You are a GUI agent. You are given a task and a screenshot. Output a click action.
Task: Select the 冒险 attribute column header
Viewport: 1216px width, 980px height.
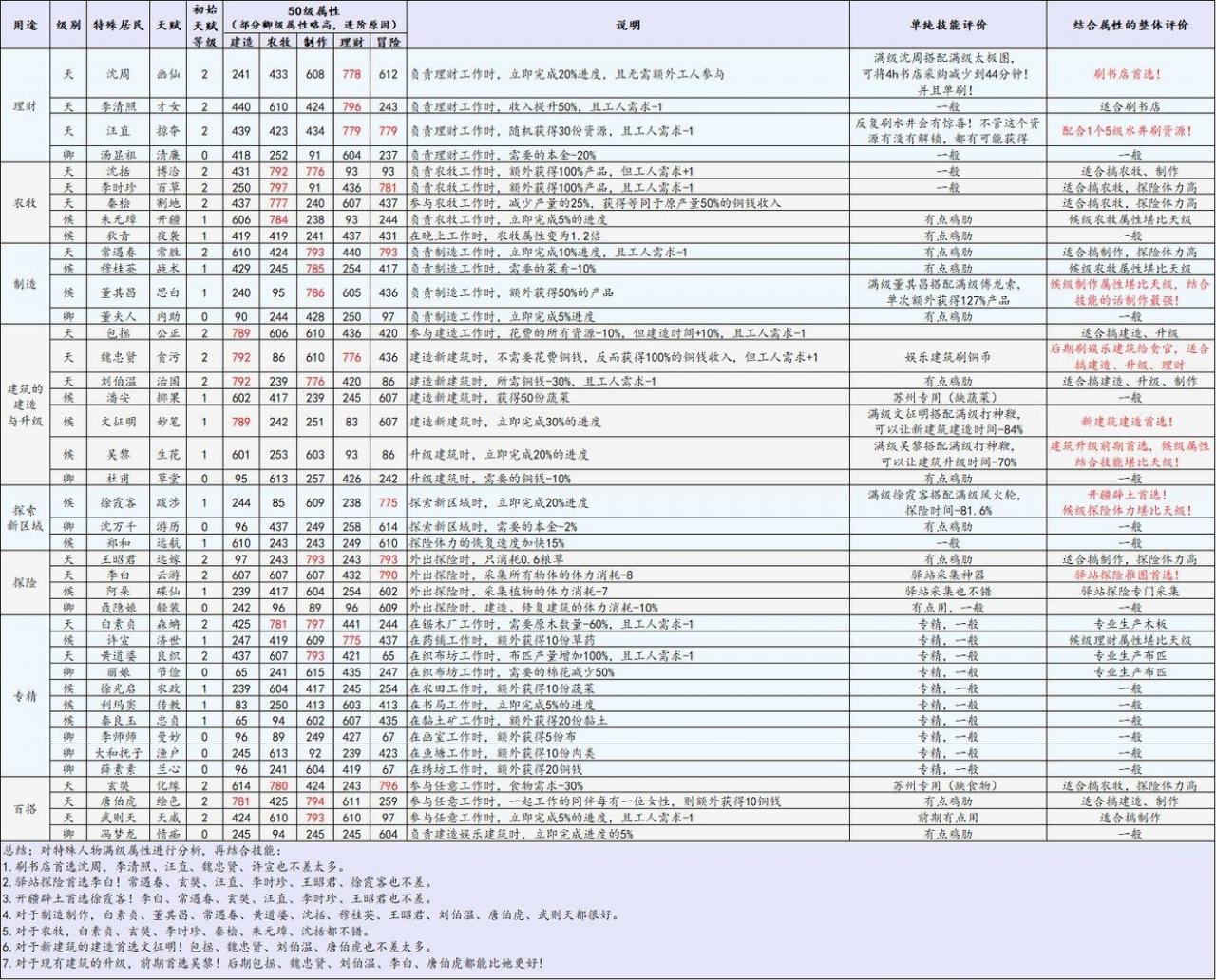click(x=388, y=43)
